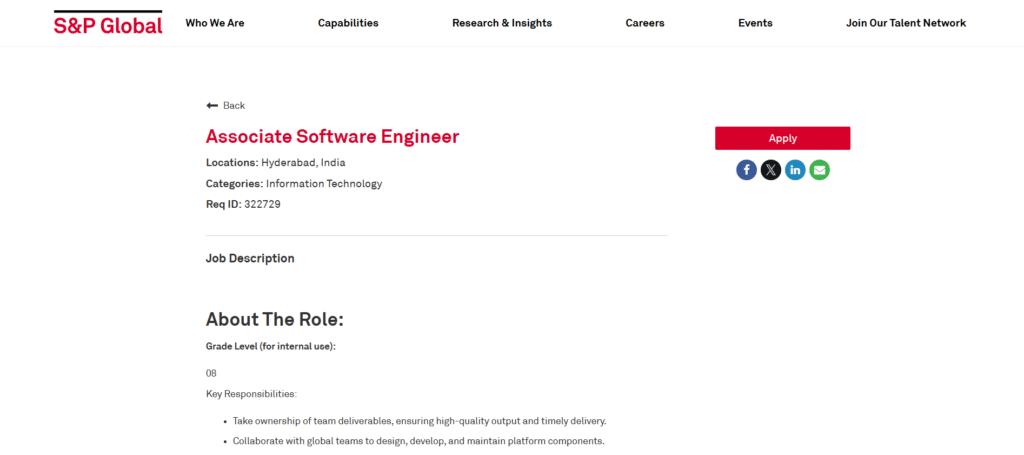
Task: Share this job on X
Action: [771, 170]
